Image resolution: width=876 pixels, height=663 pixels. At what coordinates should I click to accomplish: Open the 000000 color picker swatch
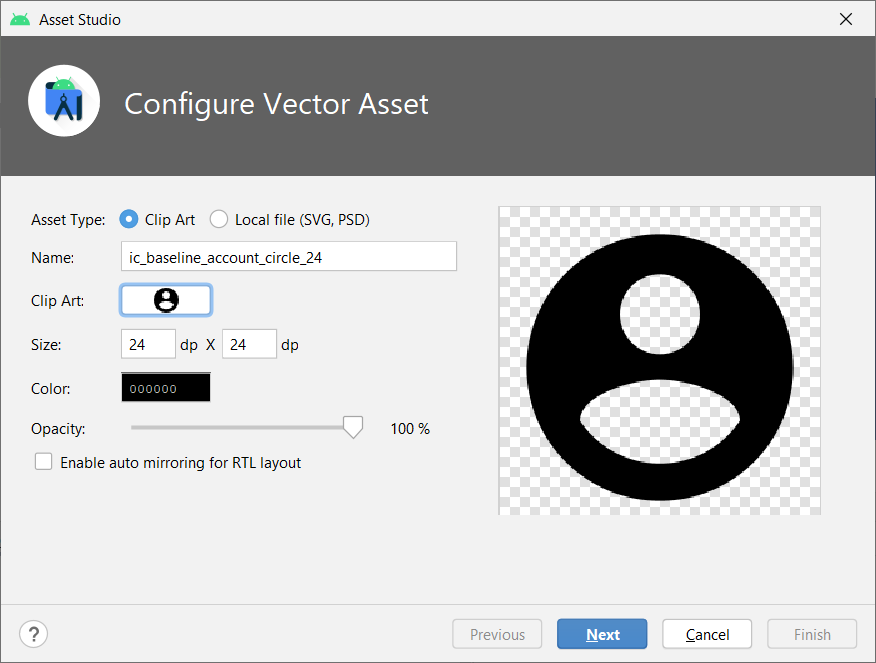pos(166,388)
